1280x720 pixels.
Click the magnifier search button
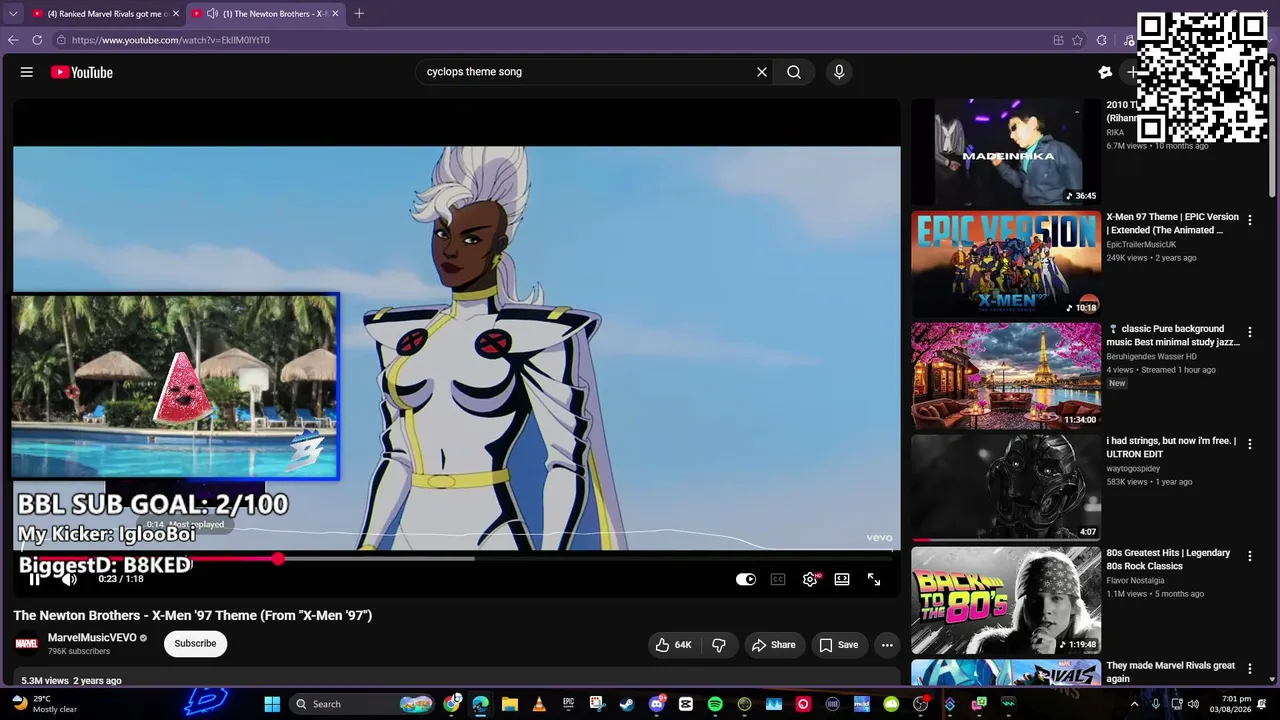794,72
